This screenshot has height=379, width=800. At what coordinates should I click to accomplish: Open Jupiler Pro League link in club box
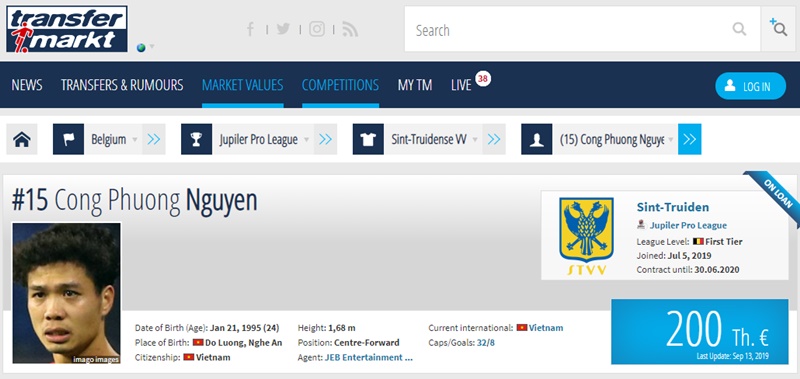point(688,225)
